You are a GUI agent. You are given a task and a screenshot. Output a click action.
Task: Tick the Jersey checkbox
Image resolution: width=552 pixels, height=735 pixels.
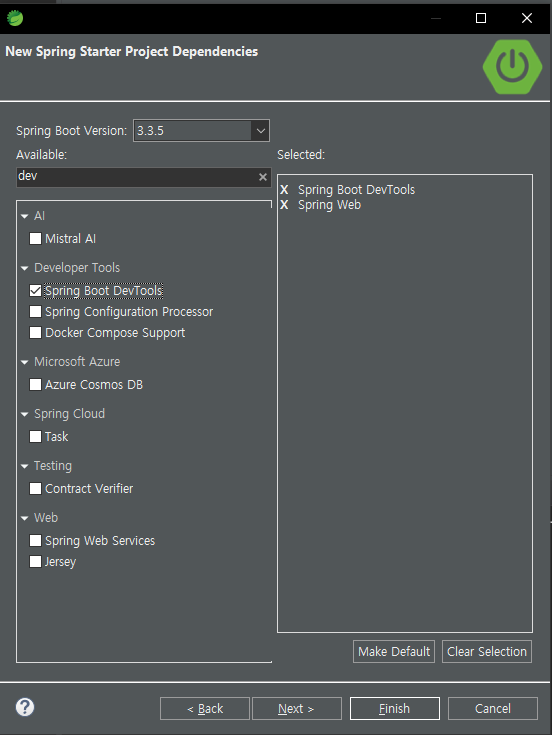[35, 562]
